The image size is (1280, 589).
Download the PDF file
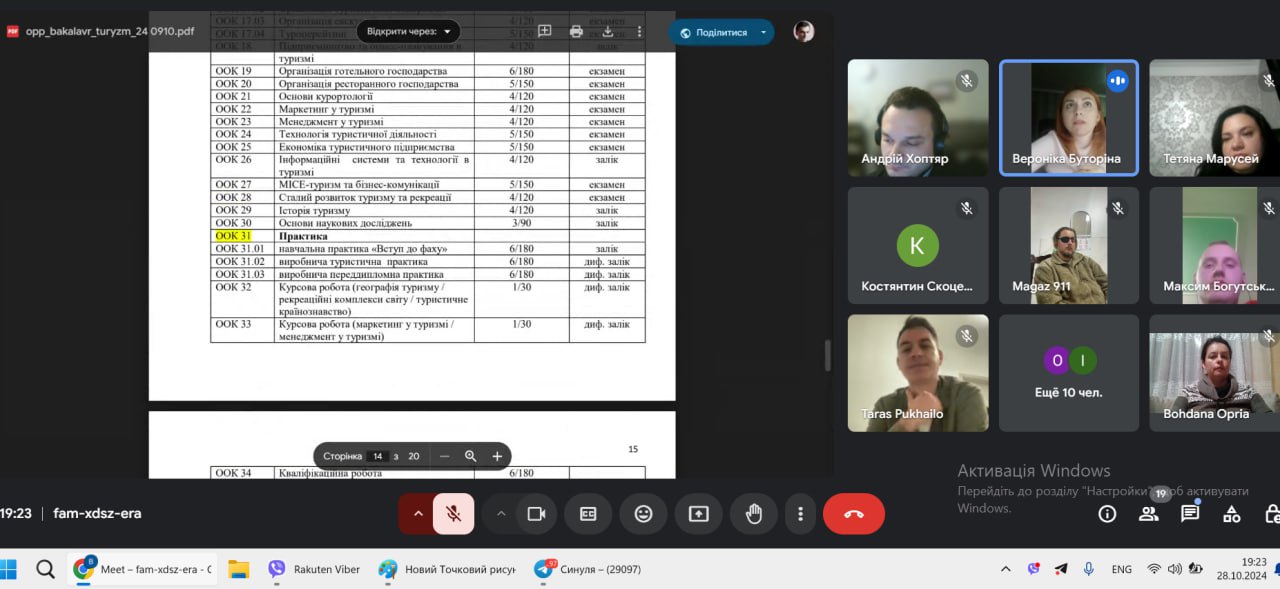[607, 31]
